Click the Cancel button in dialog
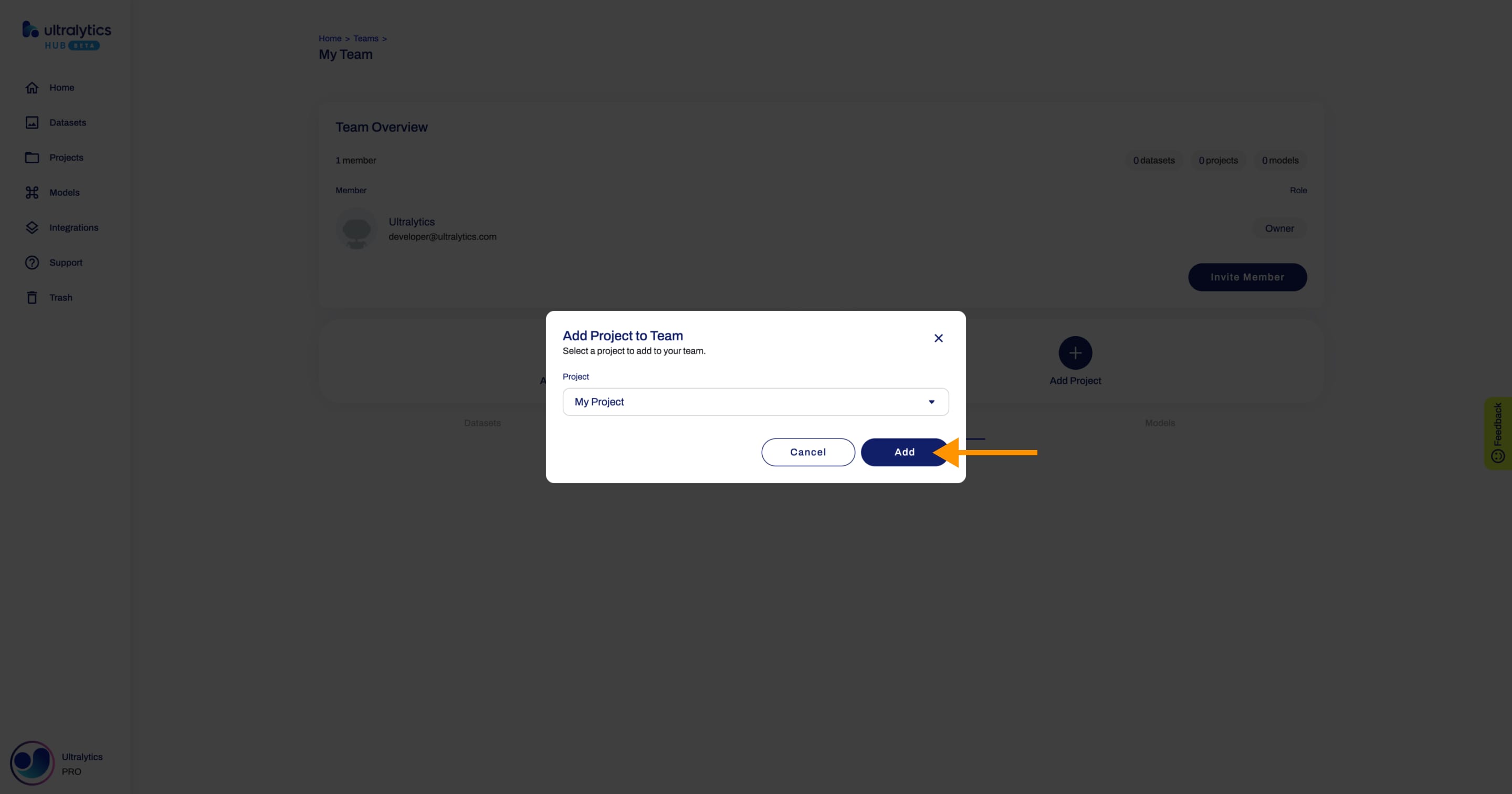The width and height of the screenshot is (1512, 794). pyautogui.click(x=808, y=452)
